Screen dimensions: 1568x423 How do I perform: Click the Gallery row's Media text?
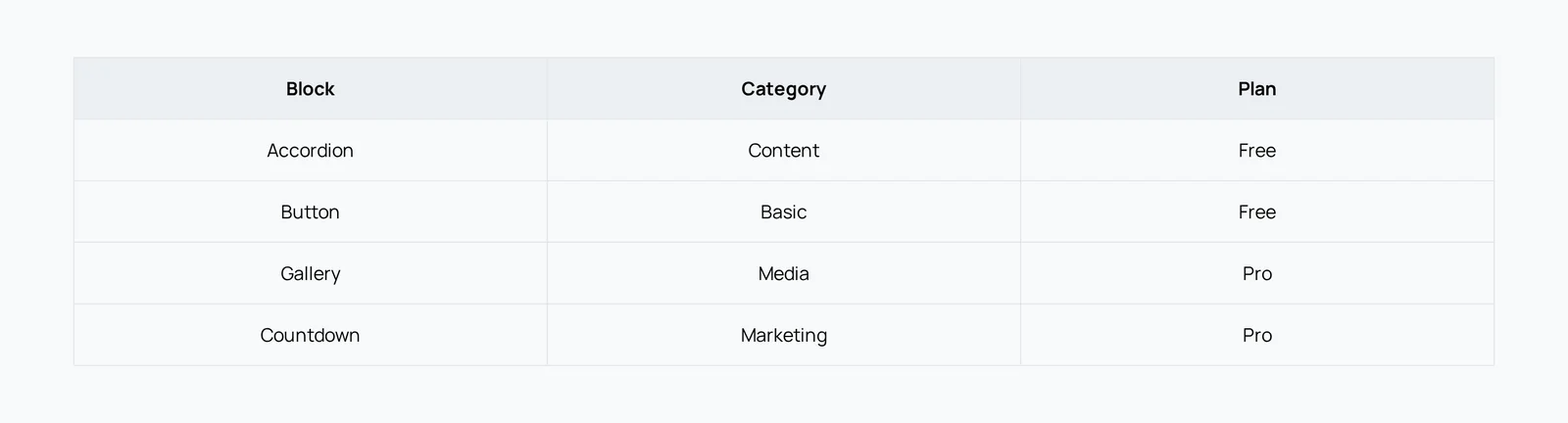click(x=784, y=274)
